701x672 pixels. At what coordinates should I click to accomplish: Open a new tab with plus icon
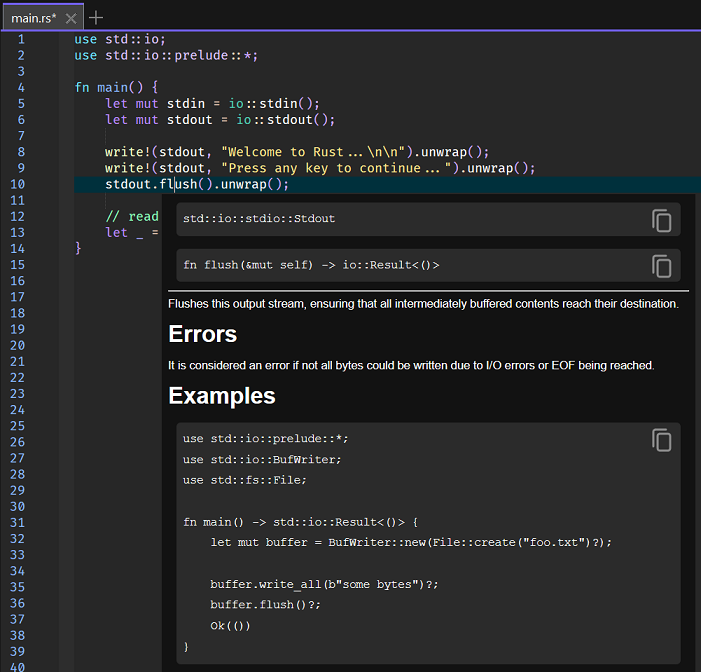pos(96,18)
